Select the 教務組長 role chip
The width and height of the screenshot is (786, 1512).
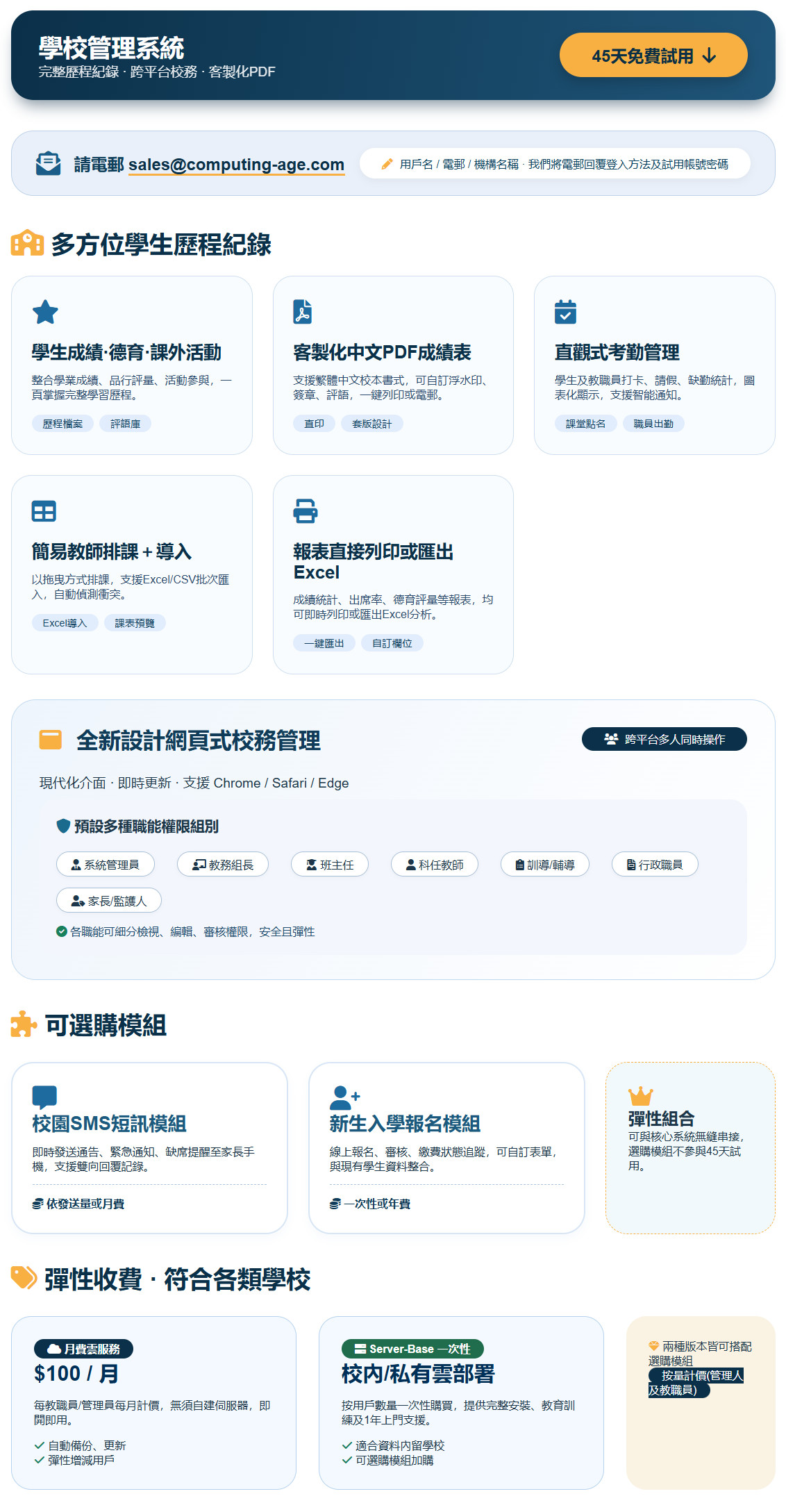[x=223, y=865]
